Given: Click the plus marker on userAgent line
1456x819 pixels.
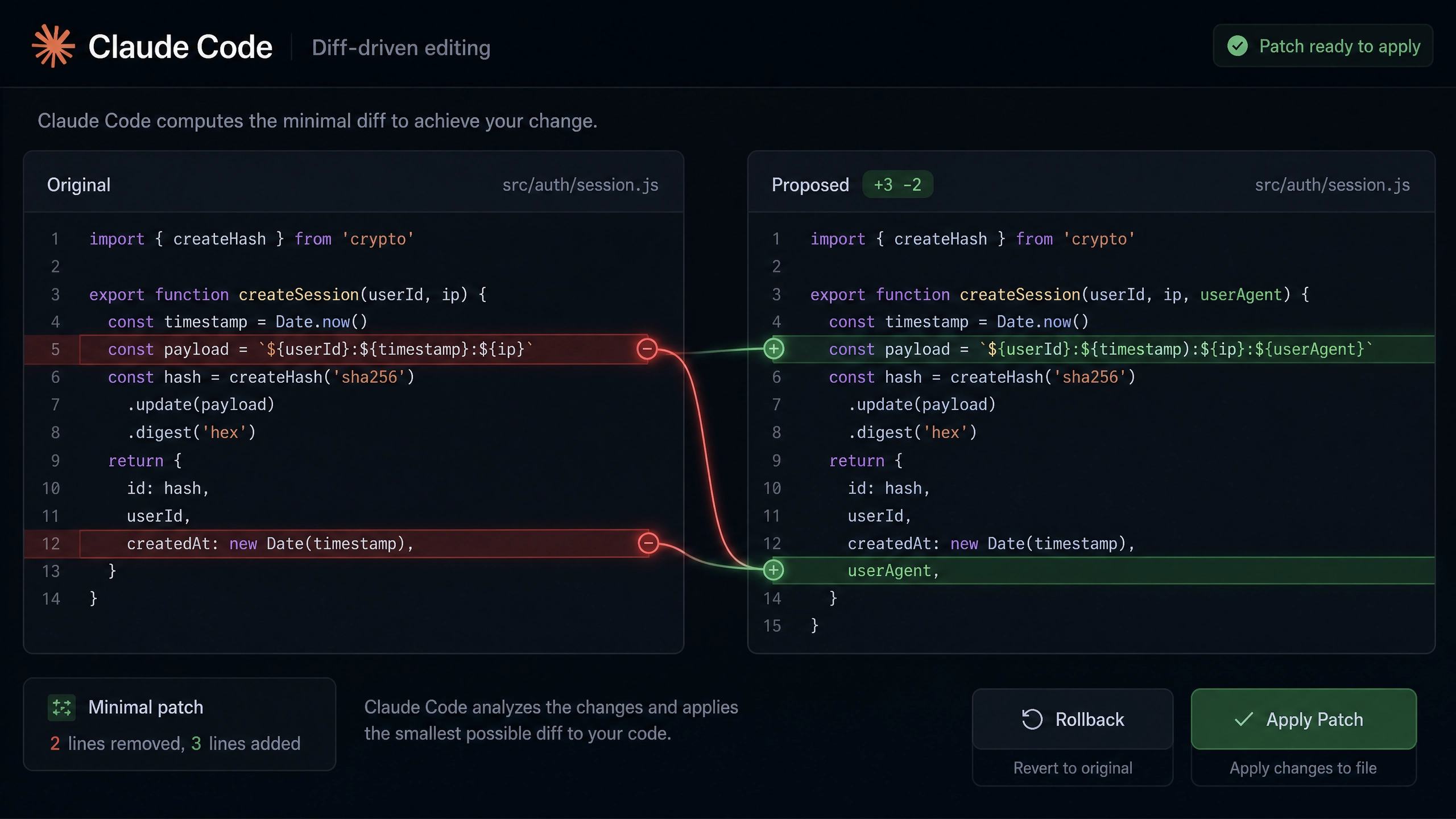Looking at the screenshot, I should [773, 570].
